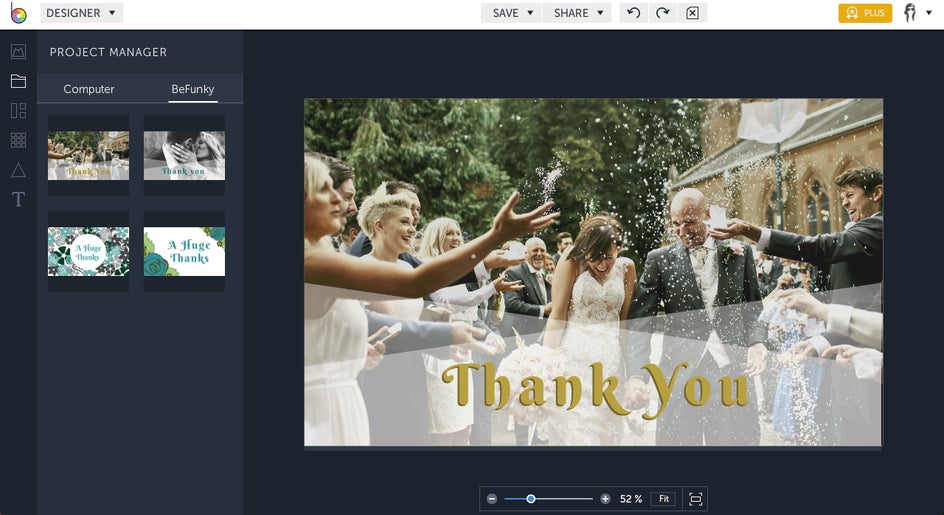This screenshot has height=515, width=944.
Task: Click the 52 % zoom value
Action: [630, 499]
